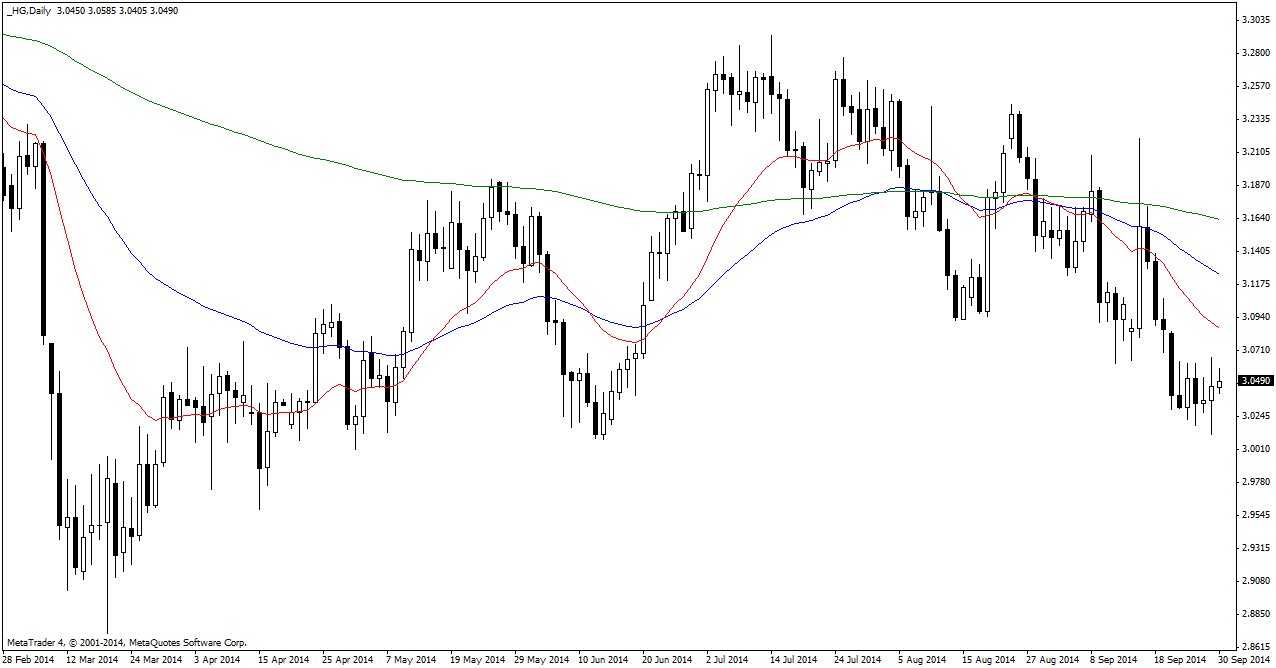Select the 2 Jul 2014 date label
This screenshot has height=668, width=1276.
coord(727,660)
